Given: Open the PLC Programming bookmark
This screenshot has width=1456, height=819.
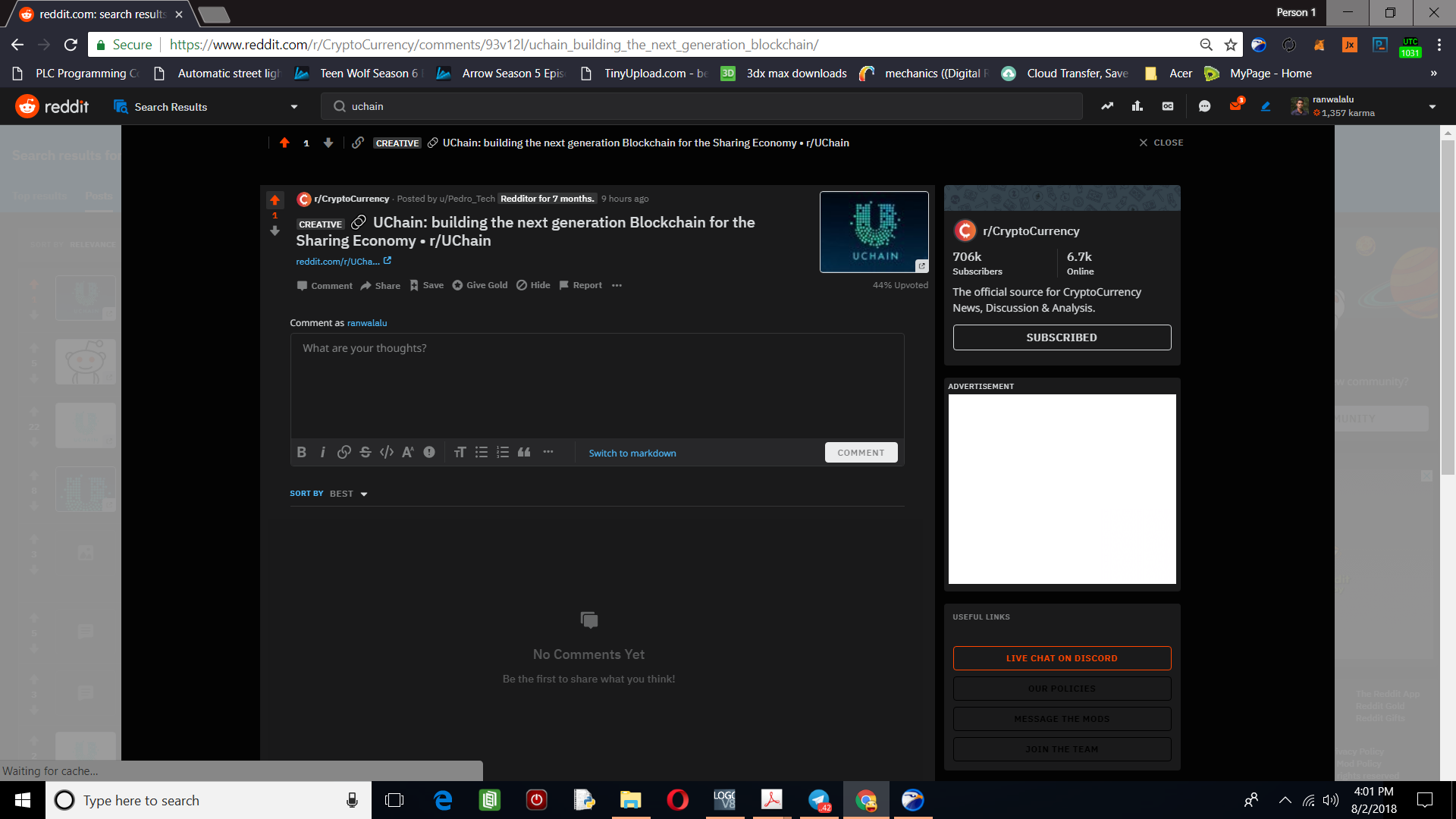Looking at the screenshot, I should point(77,74).
